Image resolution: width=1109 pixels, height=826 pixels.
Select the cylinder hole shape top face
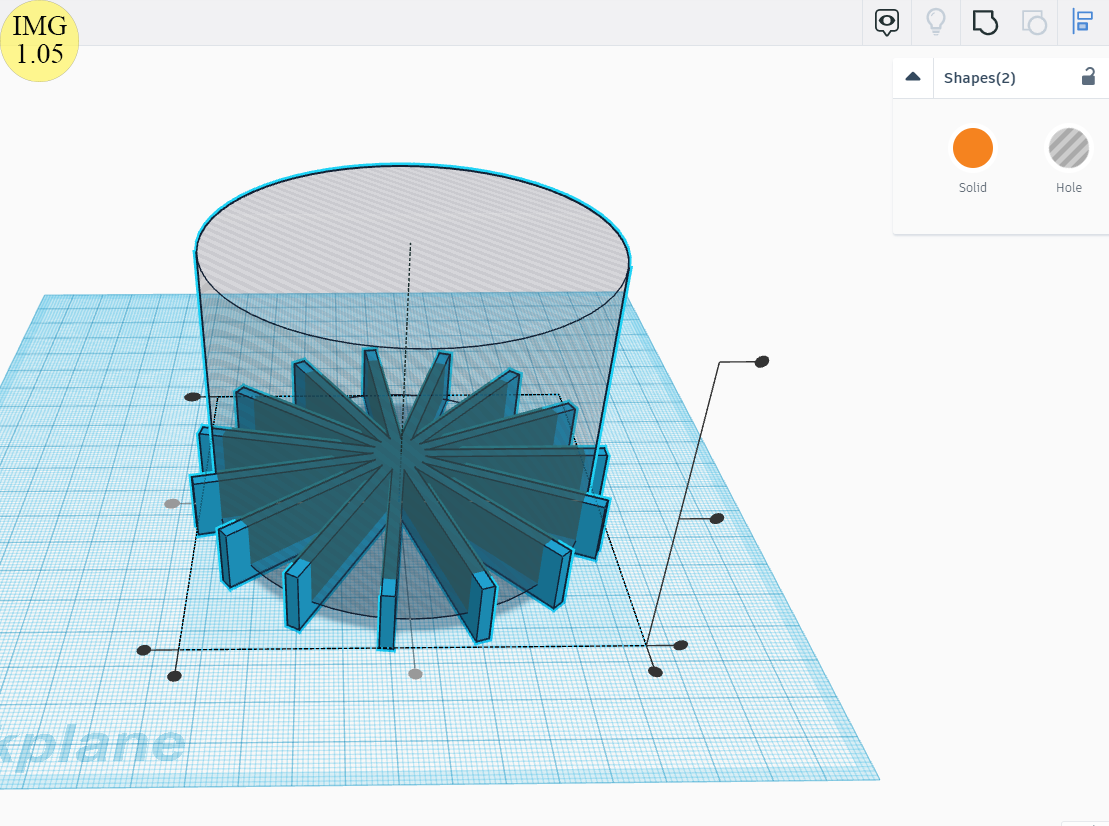[x=412, y=255]
